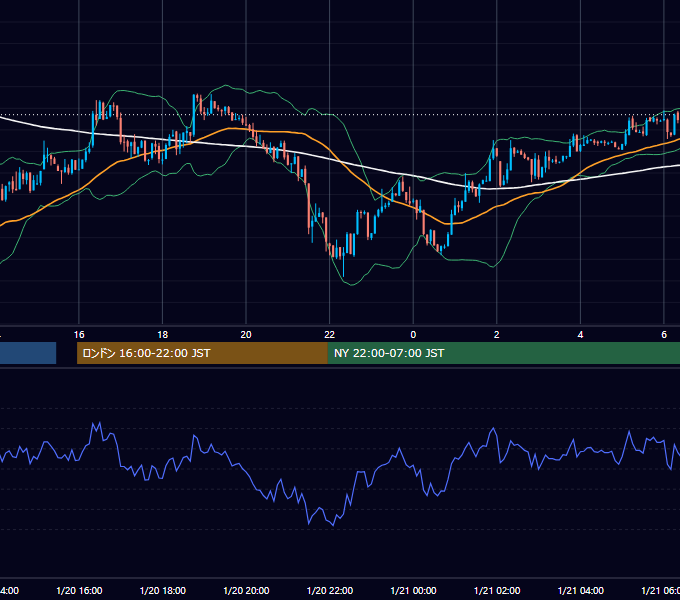Image resolution: width=680 pixels, height=600 pixels.
Task: Click the '22' hour label on price chart axis
Action: click(330, 335)
